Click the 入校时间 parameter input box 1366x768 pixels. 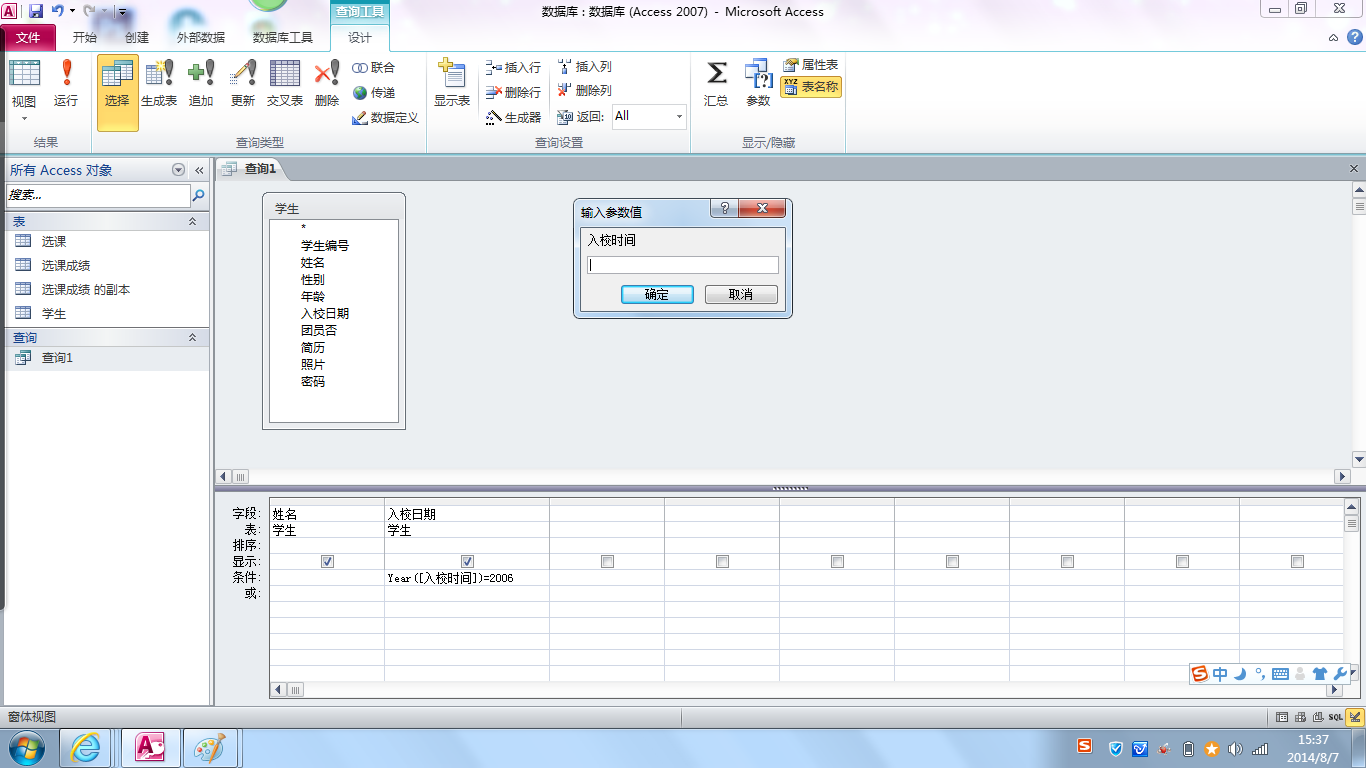pyautogui.click(x=682, y=265)
